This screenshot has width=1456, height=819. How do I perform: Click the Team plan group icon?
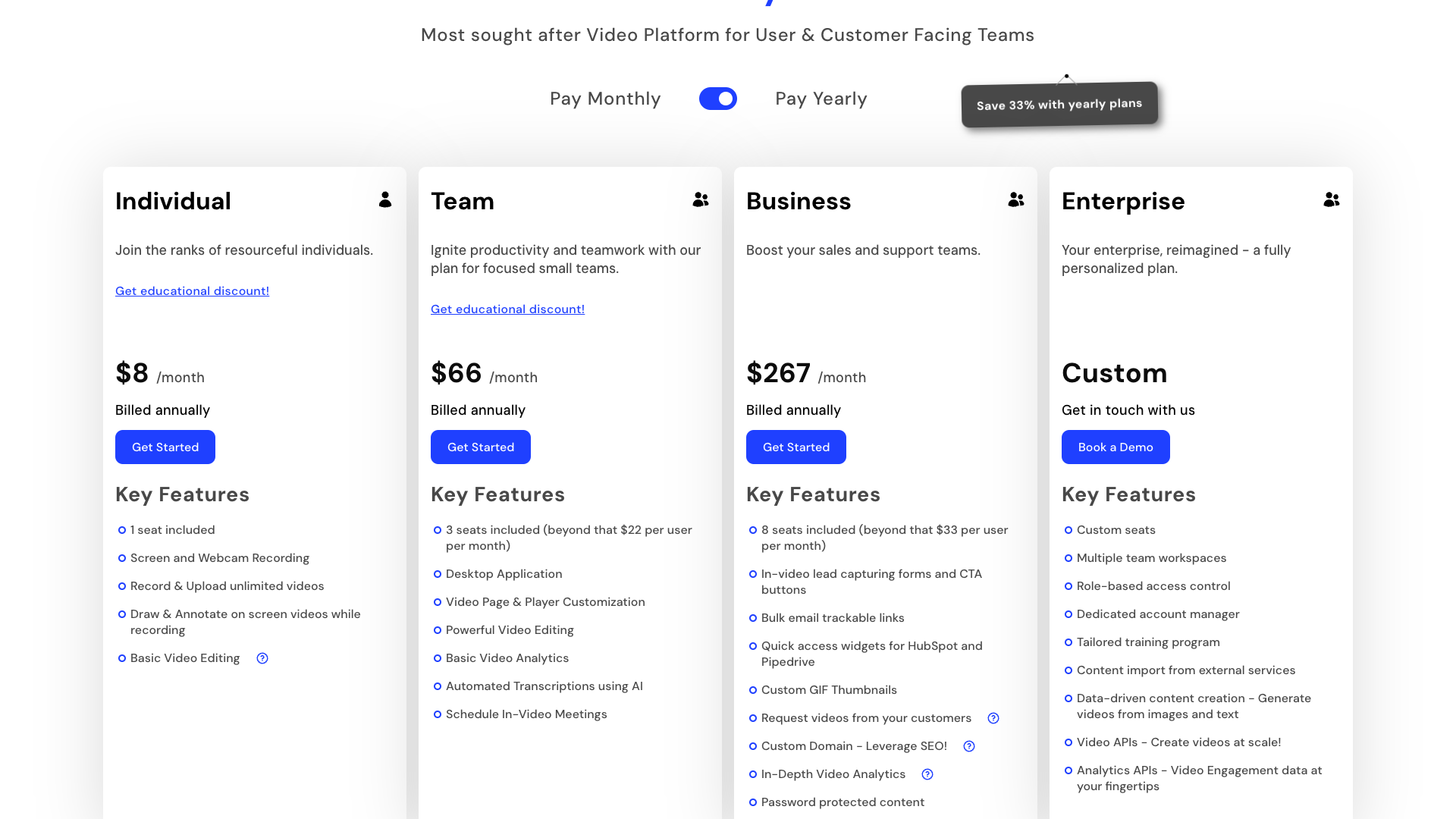coord(700,199)
